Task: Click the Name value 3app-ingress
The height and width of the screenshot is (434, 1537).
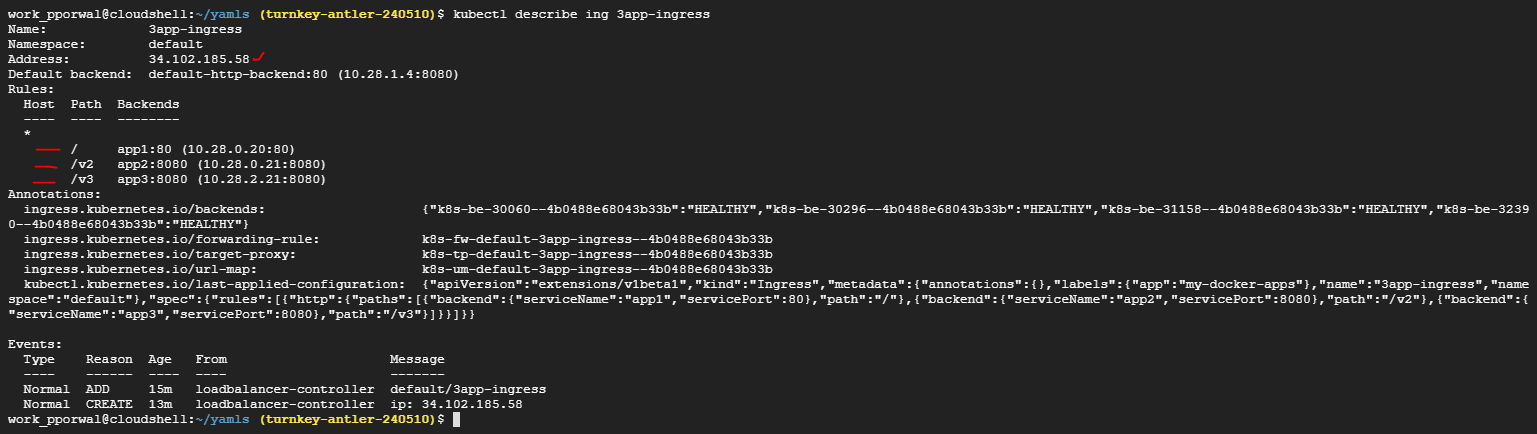Action: click(195, 30)
